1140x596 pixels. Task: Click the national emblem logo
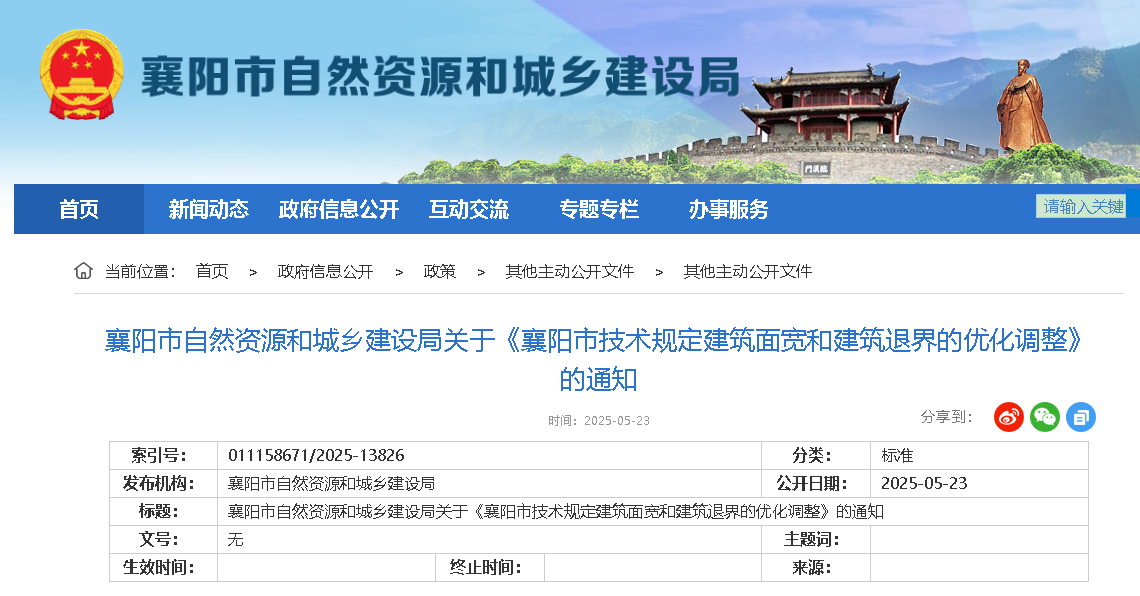coord(81,74)
